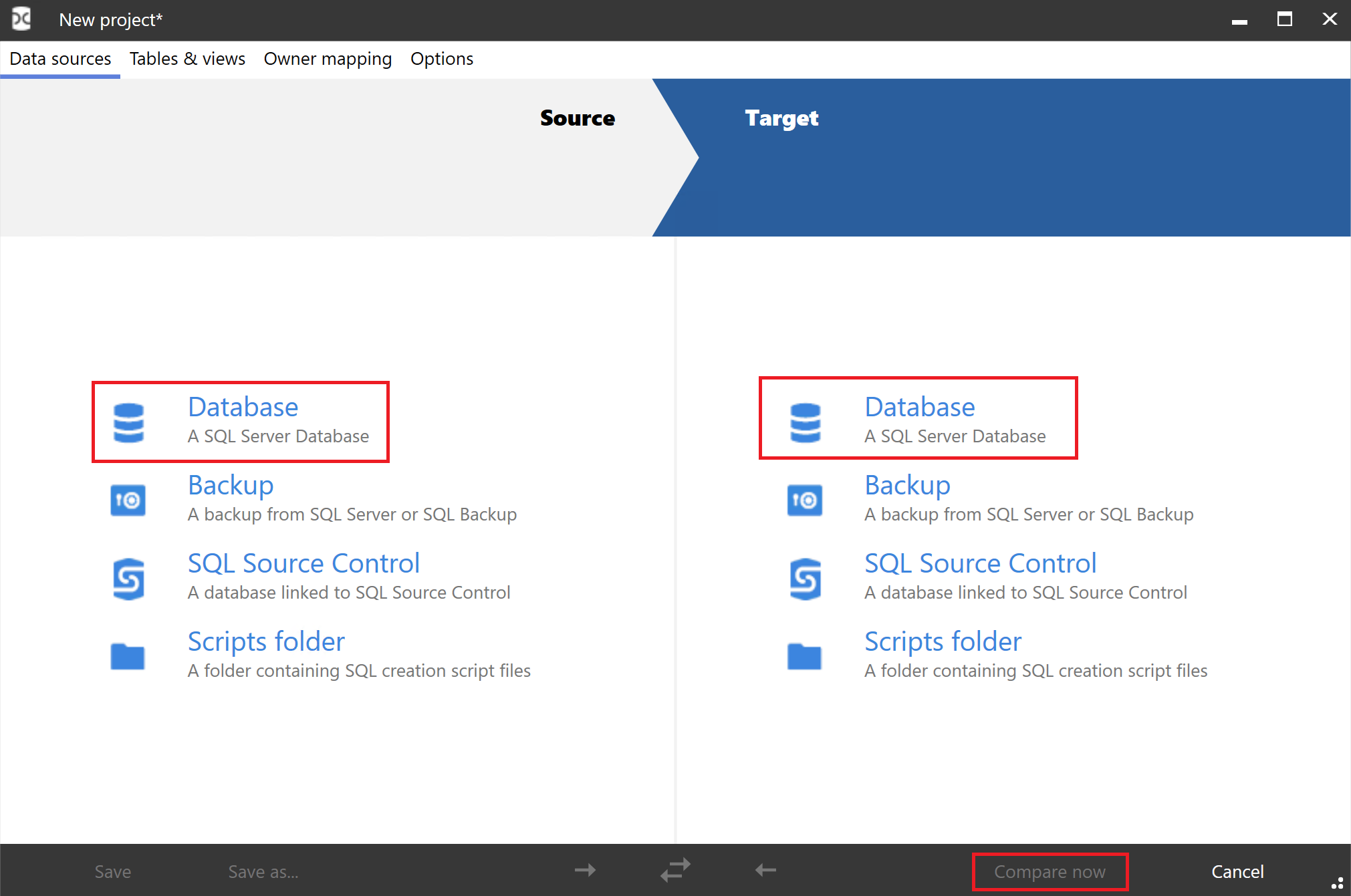Viewport: 1351px width, 896px height.
Task: Click the copy-source-to-target right arrow
Action: coord(585,870)
